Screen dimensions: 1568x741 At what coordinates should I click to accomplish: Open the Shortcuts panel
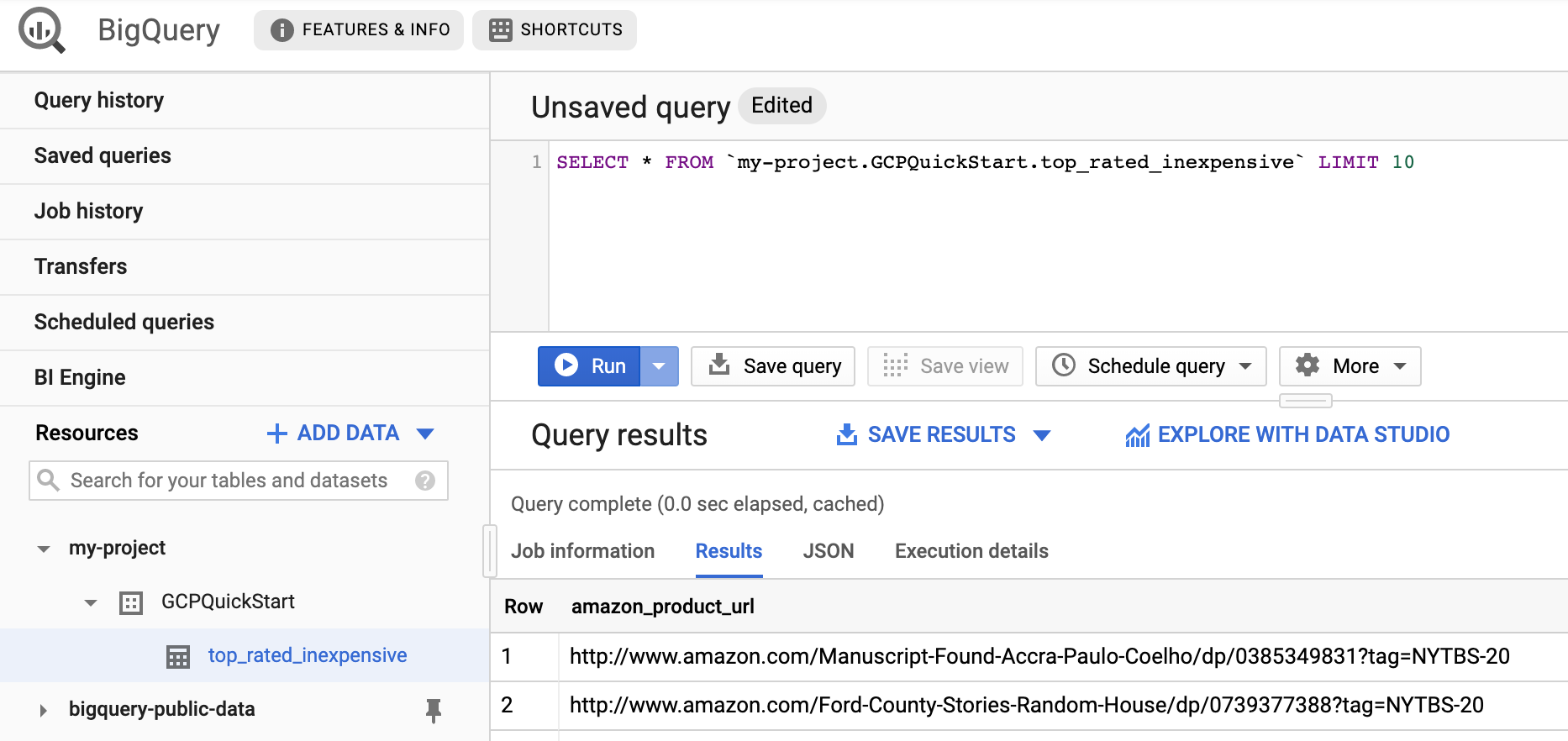click(555, 30)
